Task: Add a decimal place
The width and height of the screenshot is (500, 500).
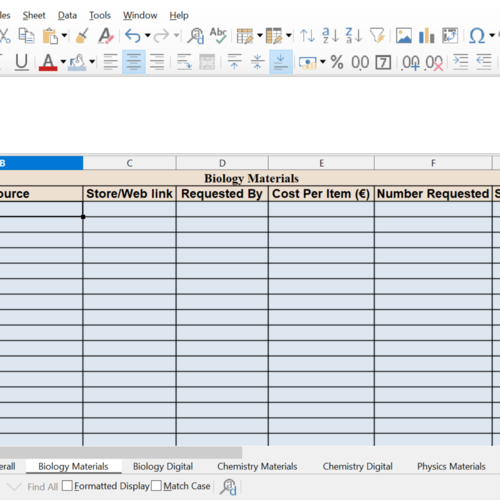Action: point(411,62)
